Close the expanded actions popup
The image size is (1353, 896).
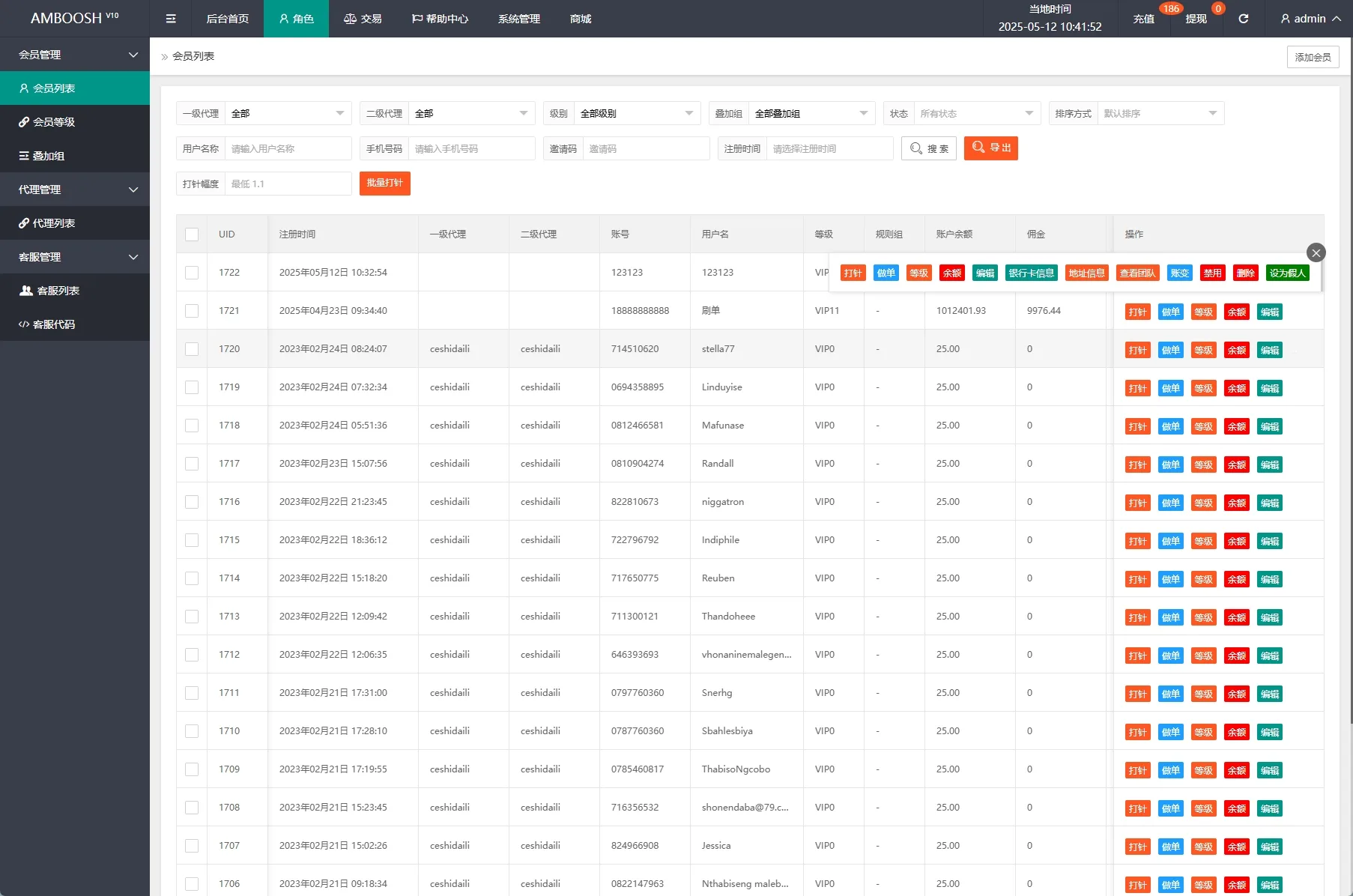pos(1316,253)
